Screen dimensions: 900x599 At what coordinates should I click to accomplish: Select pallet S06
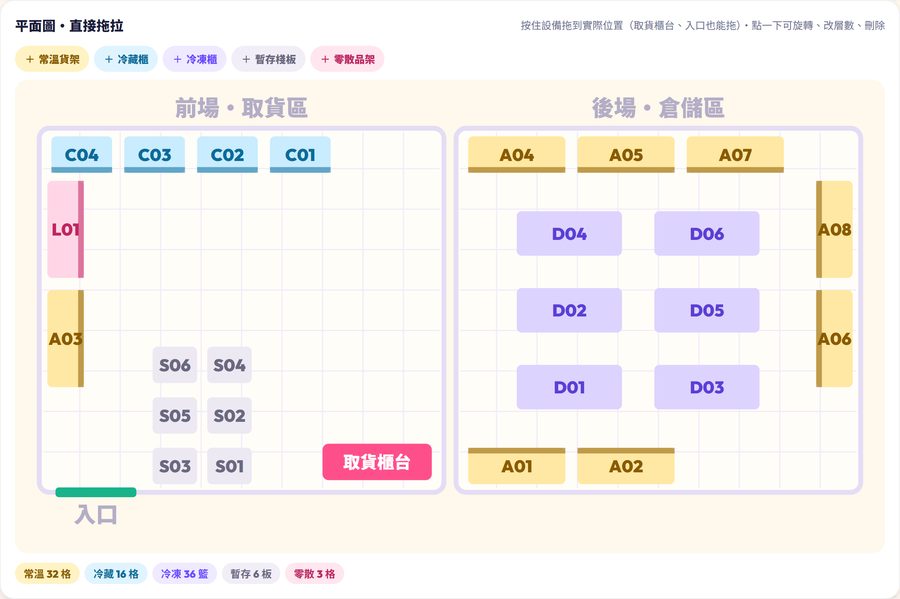(174, 365)
